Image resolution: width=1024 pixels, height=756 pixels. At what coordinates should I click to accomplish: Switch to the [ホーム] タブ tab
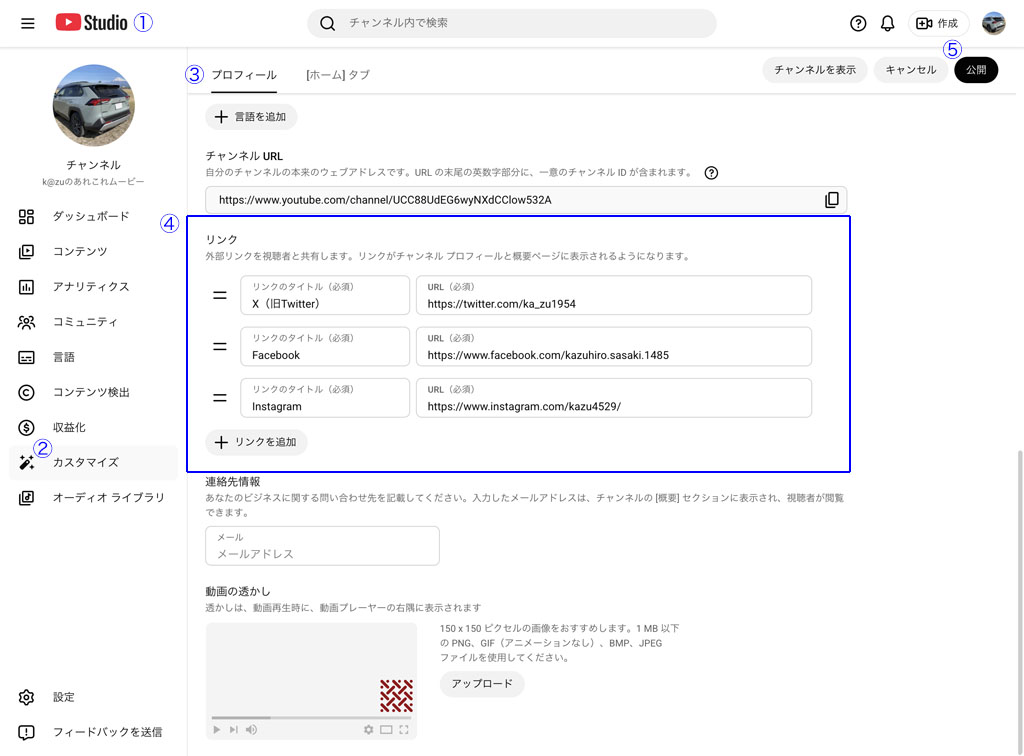pos(337,75)
